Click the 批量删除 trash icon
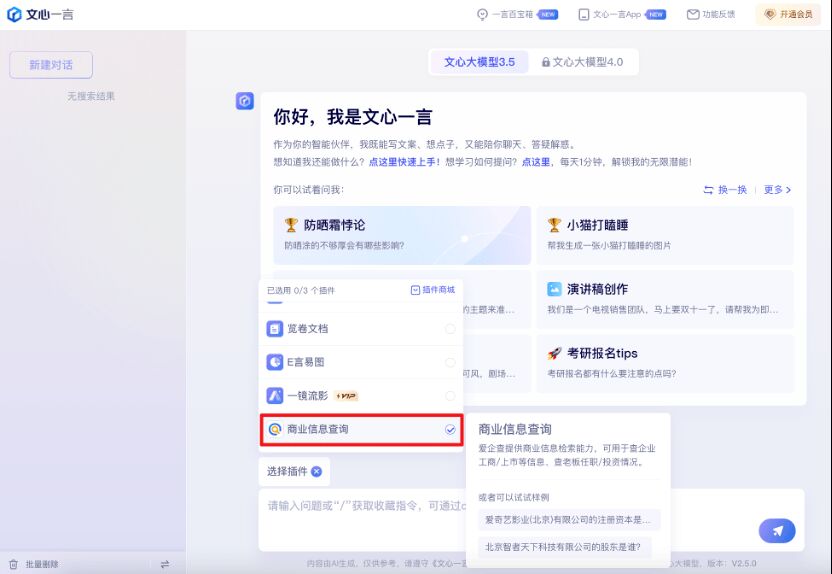Image resolution: width=832 pixels, height=574 pixels. (x=13, y=564)
